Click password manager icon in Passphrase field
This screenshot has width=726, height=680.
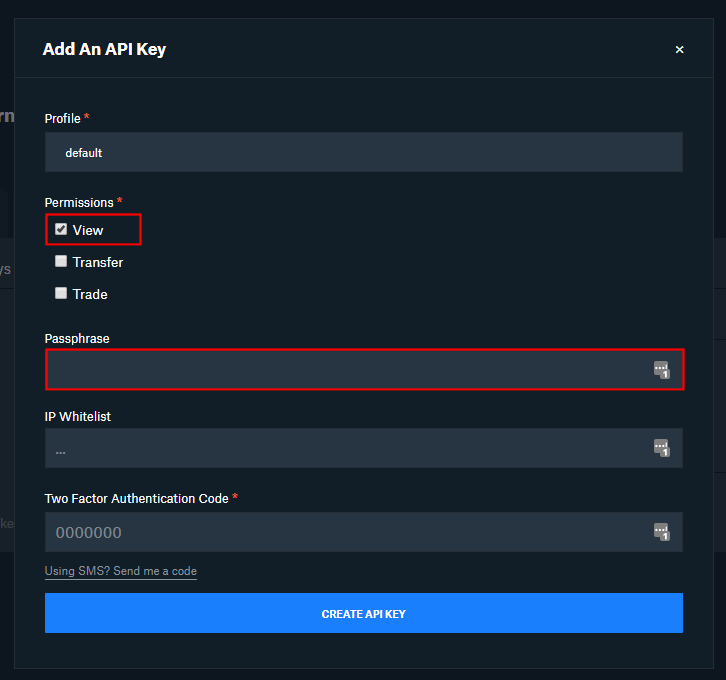click(x=662, y=370)
